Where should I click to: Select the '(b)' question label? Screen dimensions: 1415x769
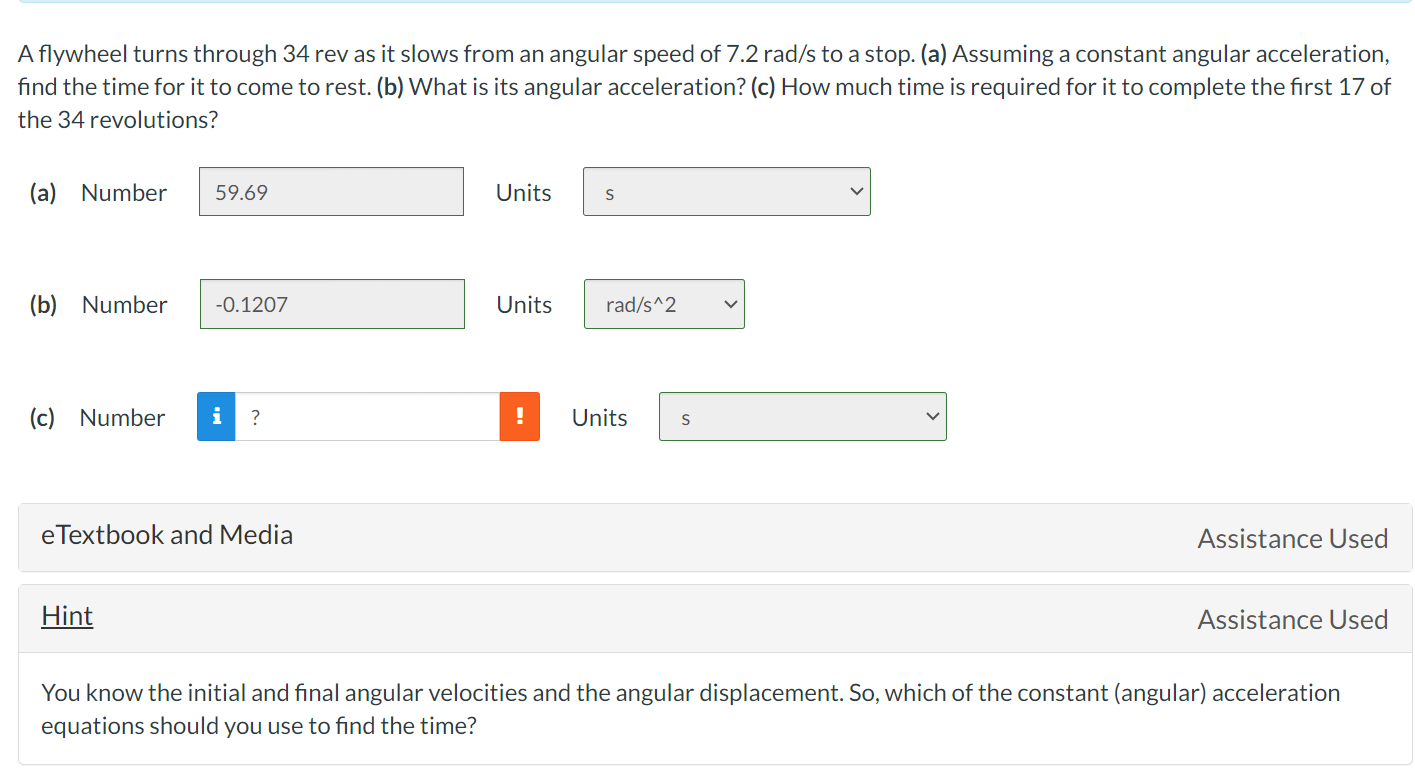click(x=43, y=304)
